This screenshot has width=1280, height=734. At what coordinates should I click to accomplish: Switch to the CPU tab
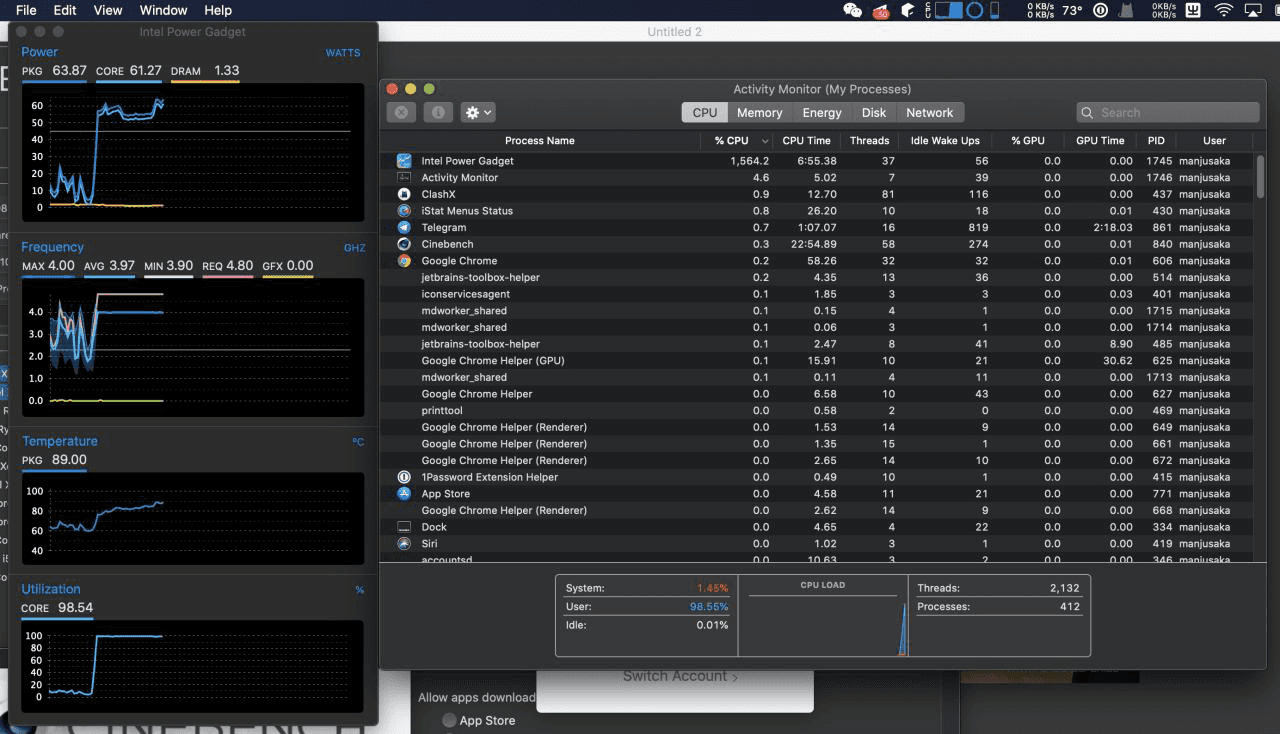tap(705, 113)
